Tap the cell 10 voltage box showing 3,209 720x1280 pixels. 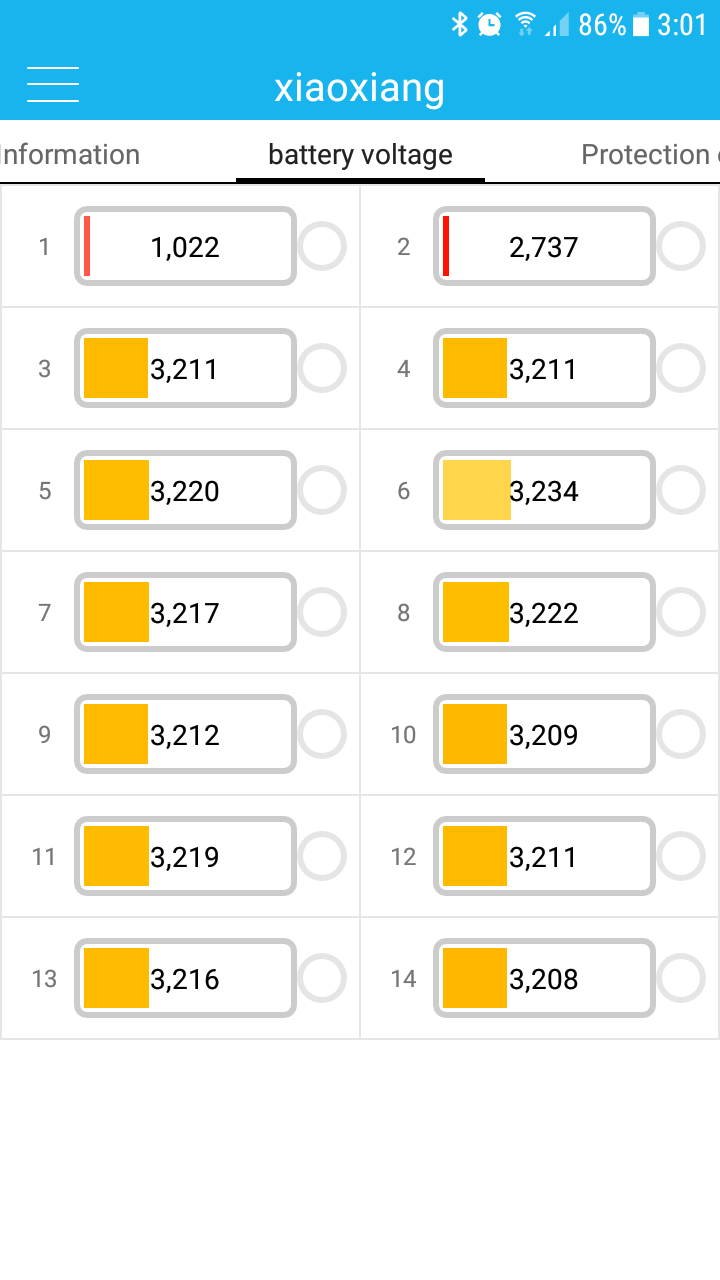tap(544, 734)
